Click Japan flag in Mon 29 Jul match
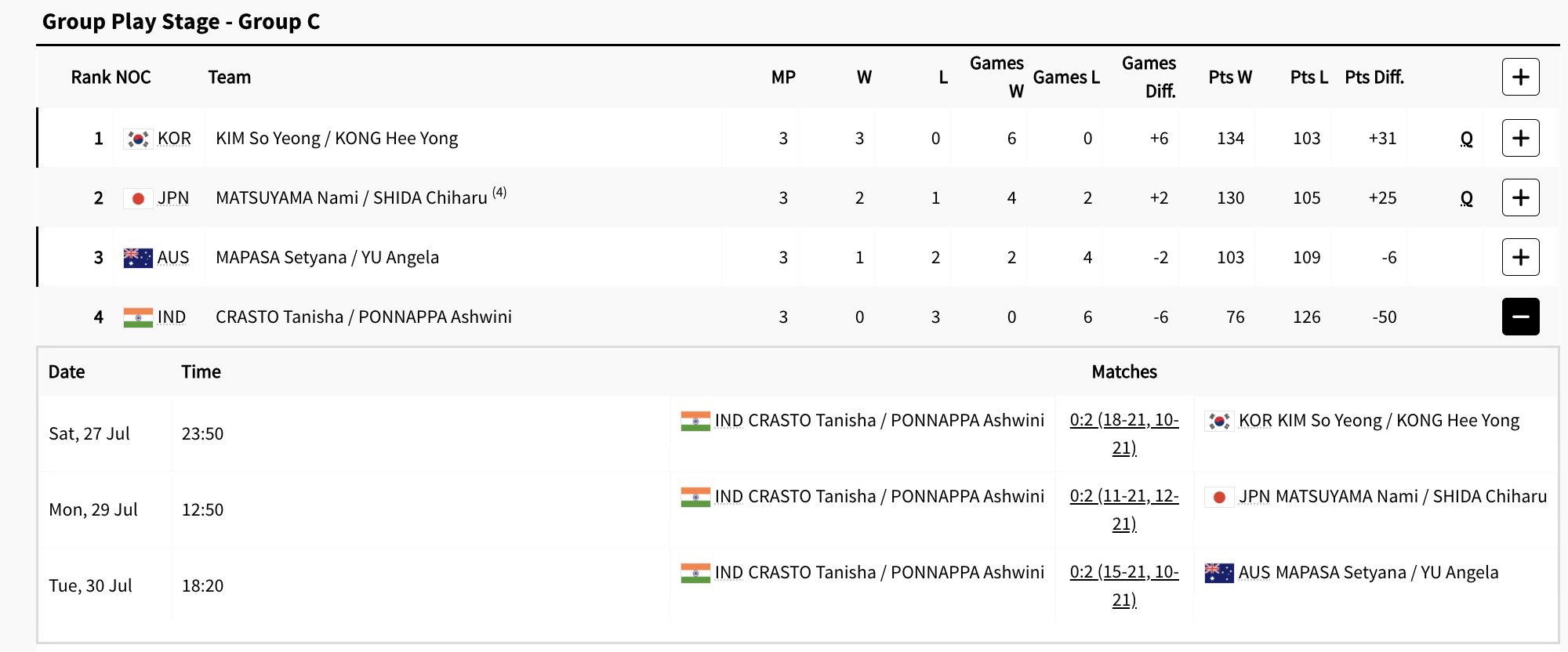This screenshot has height=652, width=1568. point(1219,497)
